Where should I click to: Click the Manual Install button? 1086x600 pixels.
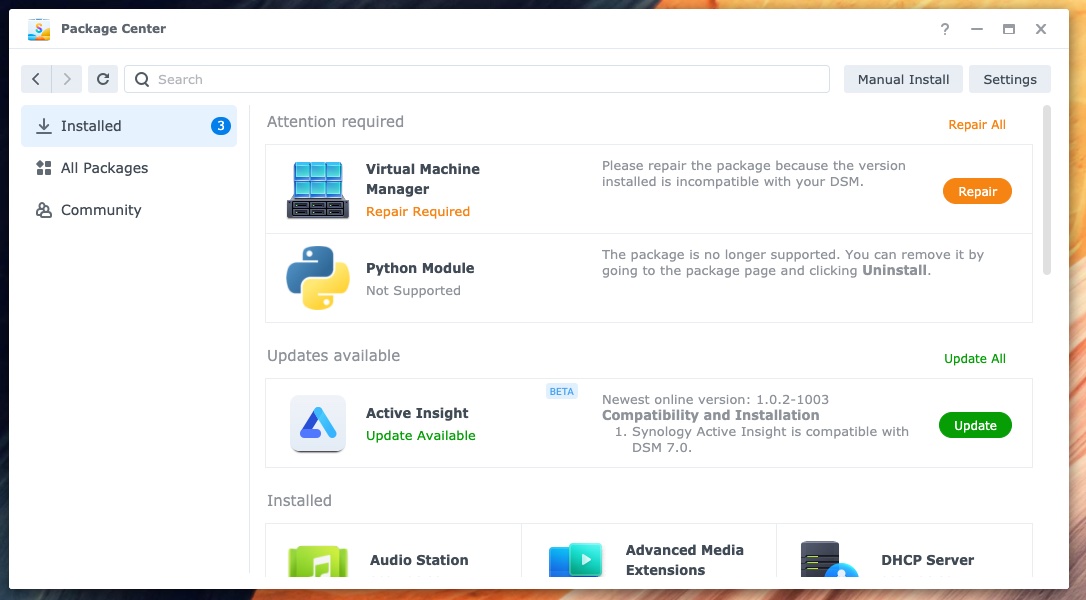click(x=903, y=79)
